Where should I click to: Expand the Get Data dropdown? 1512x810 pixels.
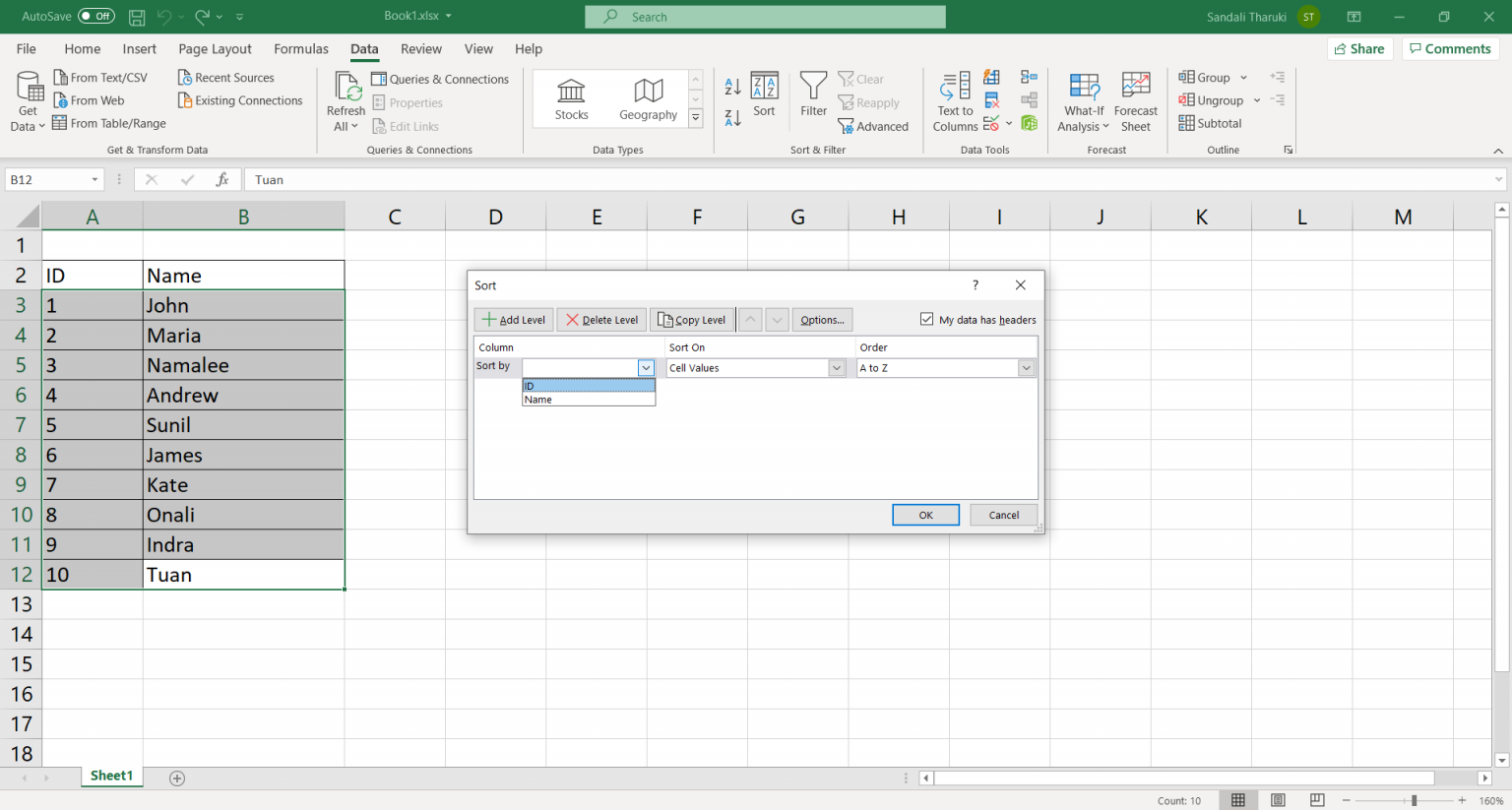click(x=27, y=100)
